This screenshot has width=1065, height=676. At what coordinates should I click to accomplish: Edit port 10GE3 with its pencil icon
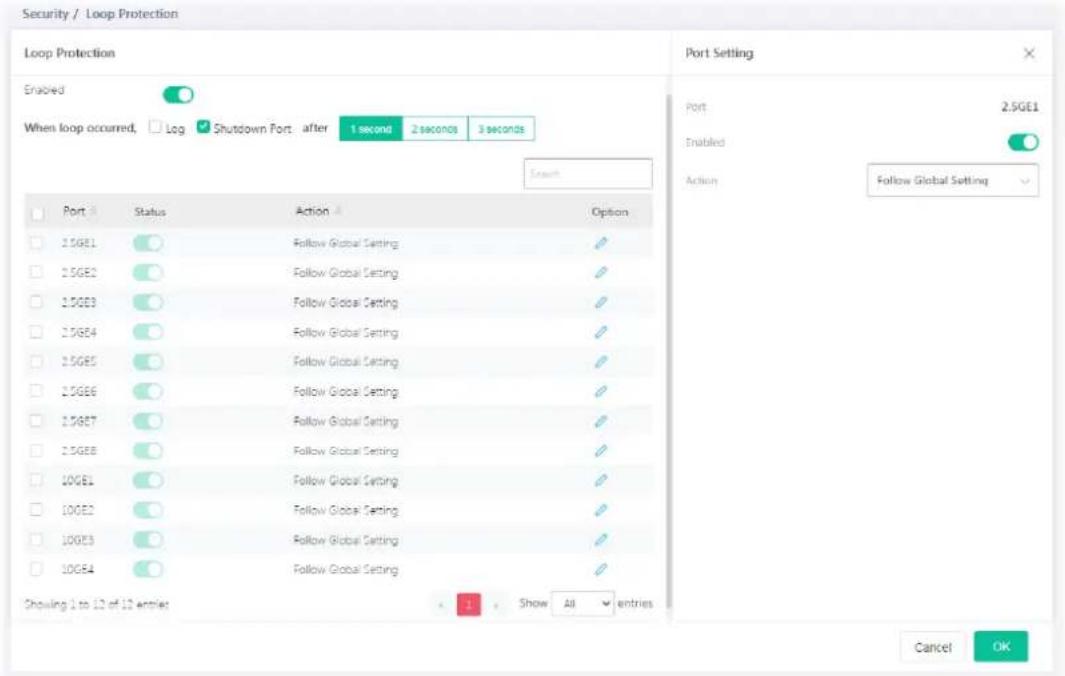(600, 540)
